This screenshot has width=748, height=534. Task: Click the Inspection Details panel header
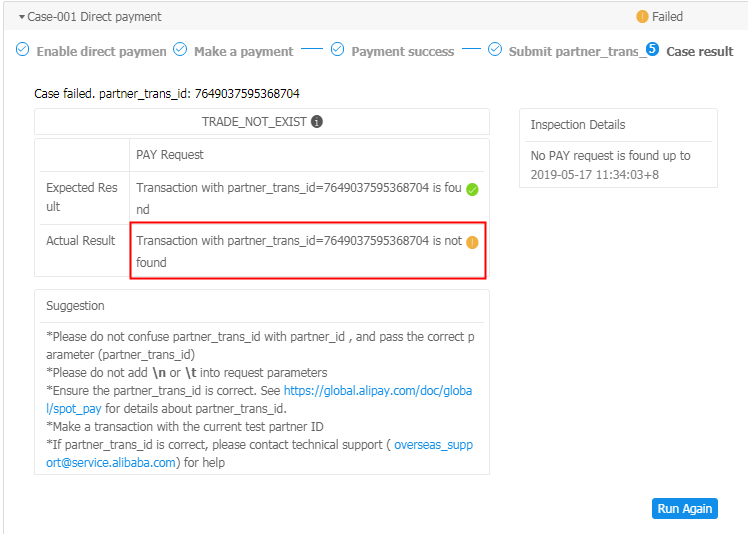pyautogui.click(x=578, y=125)
